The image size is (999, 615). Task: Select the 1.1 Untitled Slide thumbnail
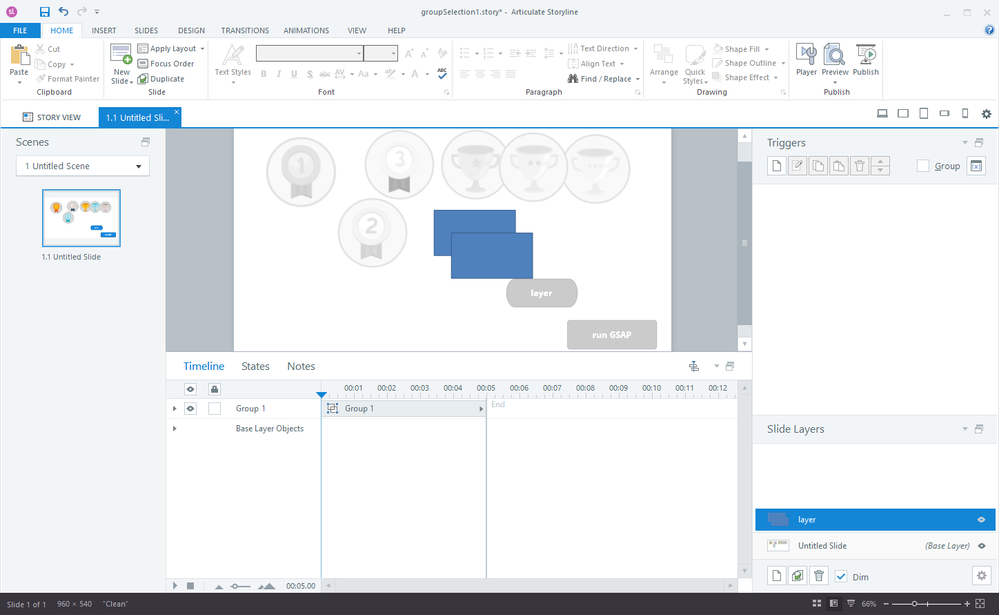[81, 218]
